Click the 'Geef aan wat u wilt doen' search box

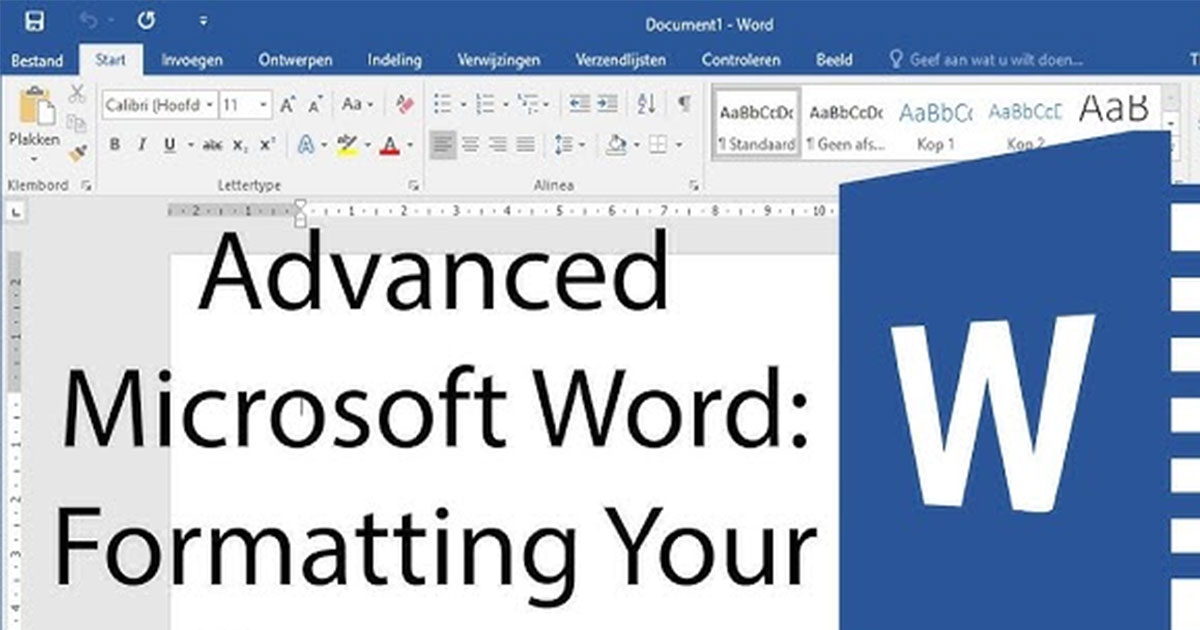point(986,60)
